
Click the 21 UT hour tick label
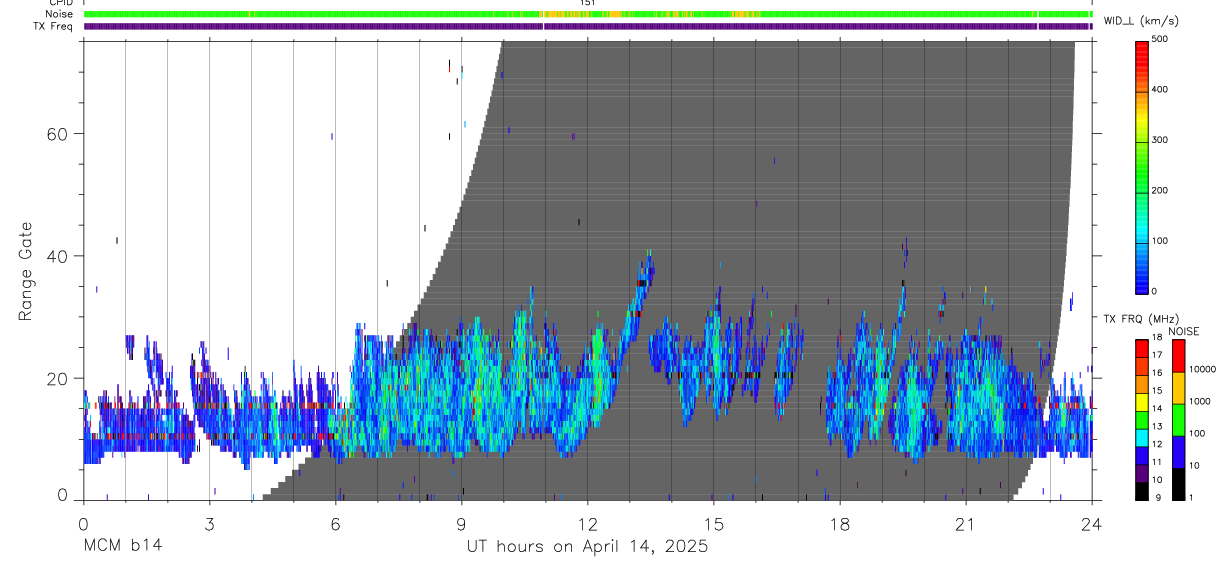point(966,524)
